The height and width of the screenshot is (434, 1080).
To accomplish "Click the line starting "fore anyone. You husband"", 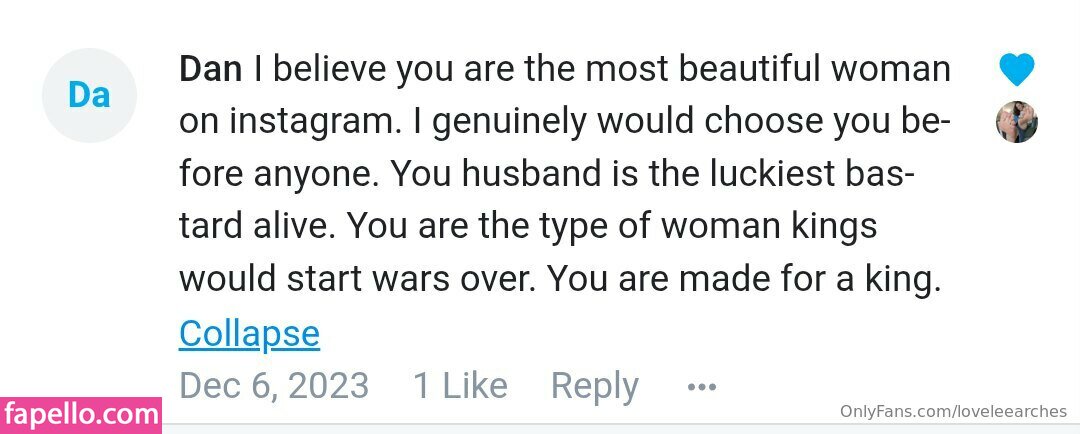I will pos(545,175).
